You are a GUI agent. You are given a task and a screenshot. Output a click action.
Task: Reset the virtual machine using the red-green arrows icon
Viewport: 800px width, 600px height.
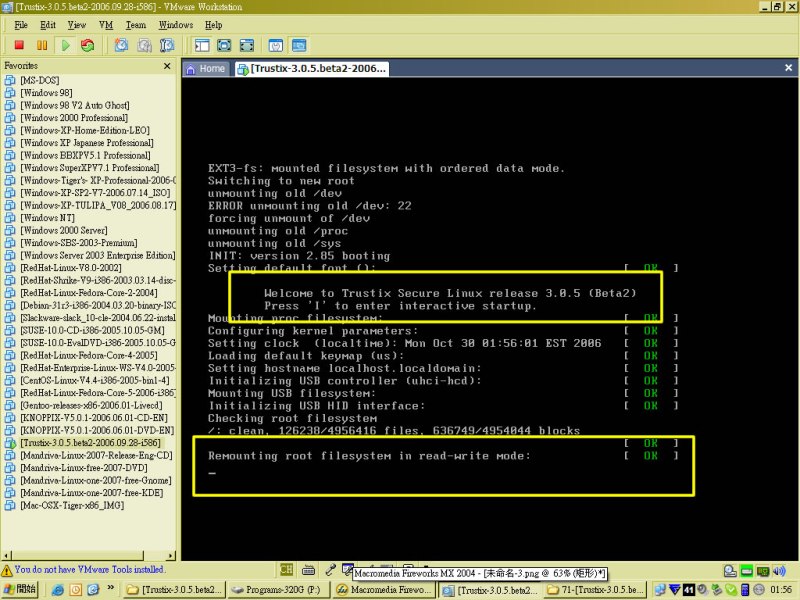(x=88, y=45)
